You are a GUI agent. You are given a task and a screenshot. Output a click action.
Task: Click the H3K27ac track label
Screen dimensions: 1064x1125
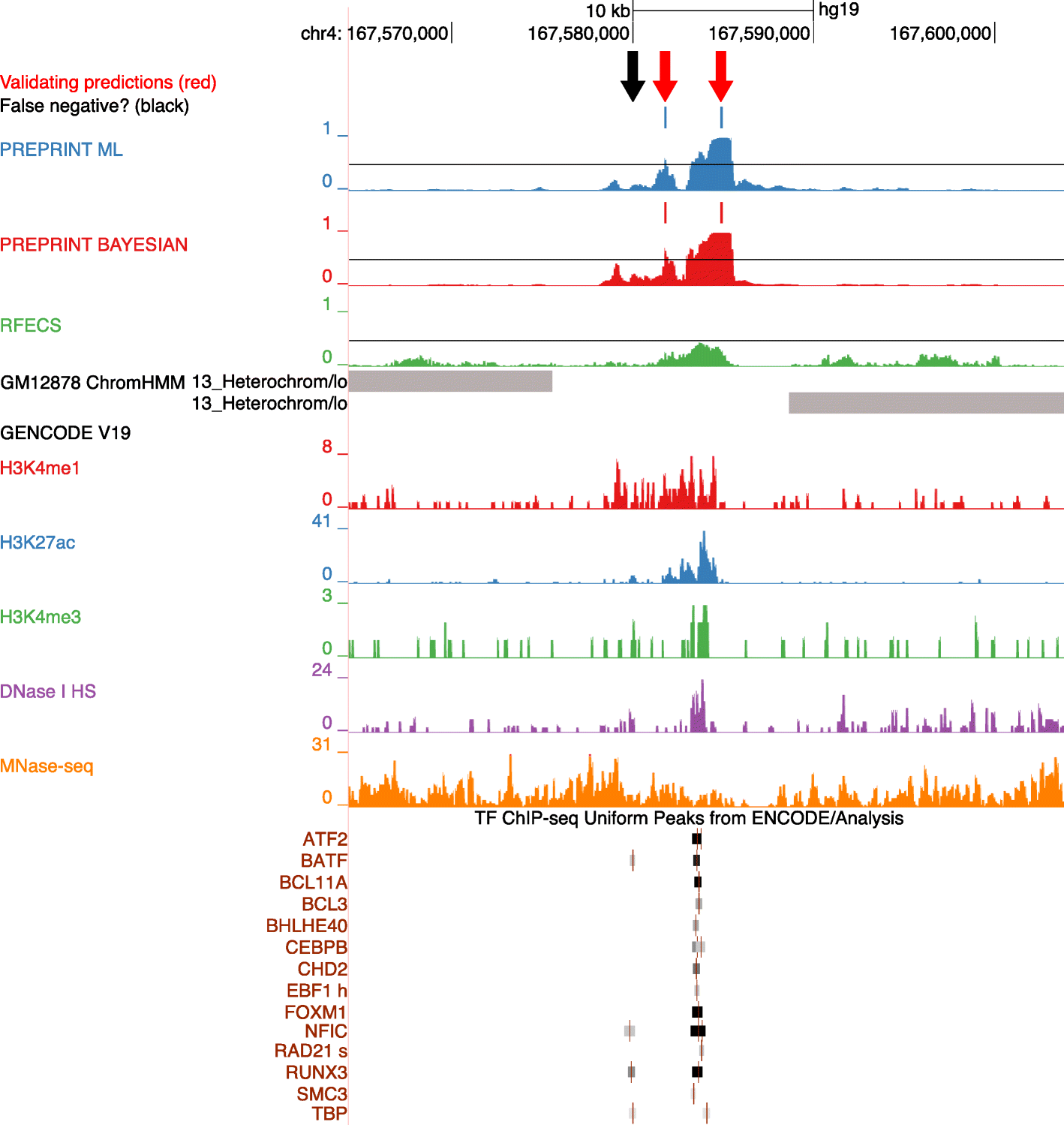click(38, 543)
